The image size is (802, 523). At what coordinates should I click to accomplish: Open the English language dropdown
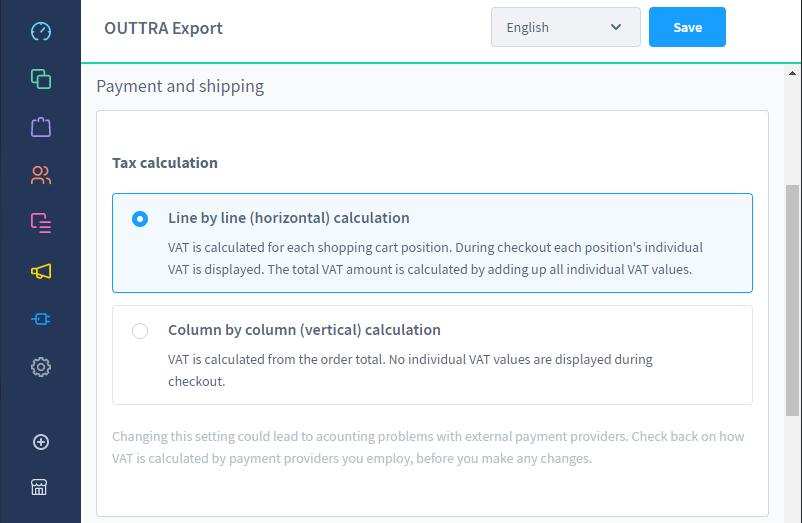[x=566, y=27]
